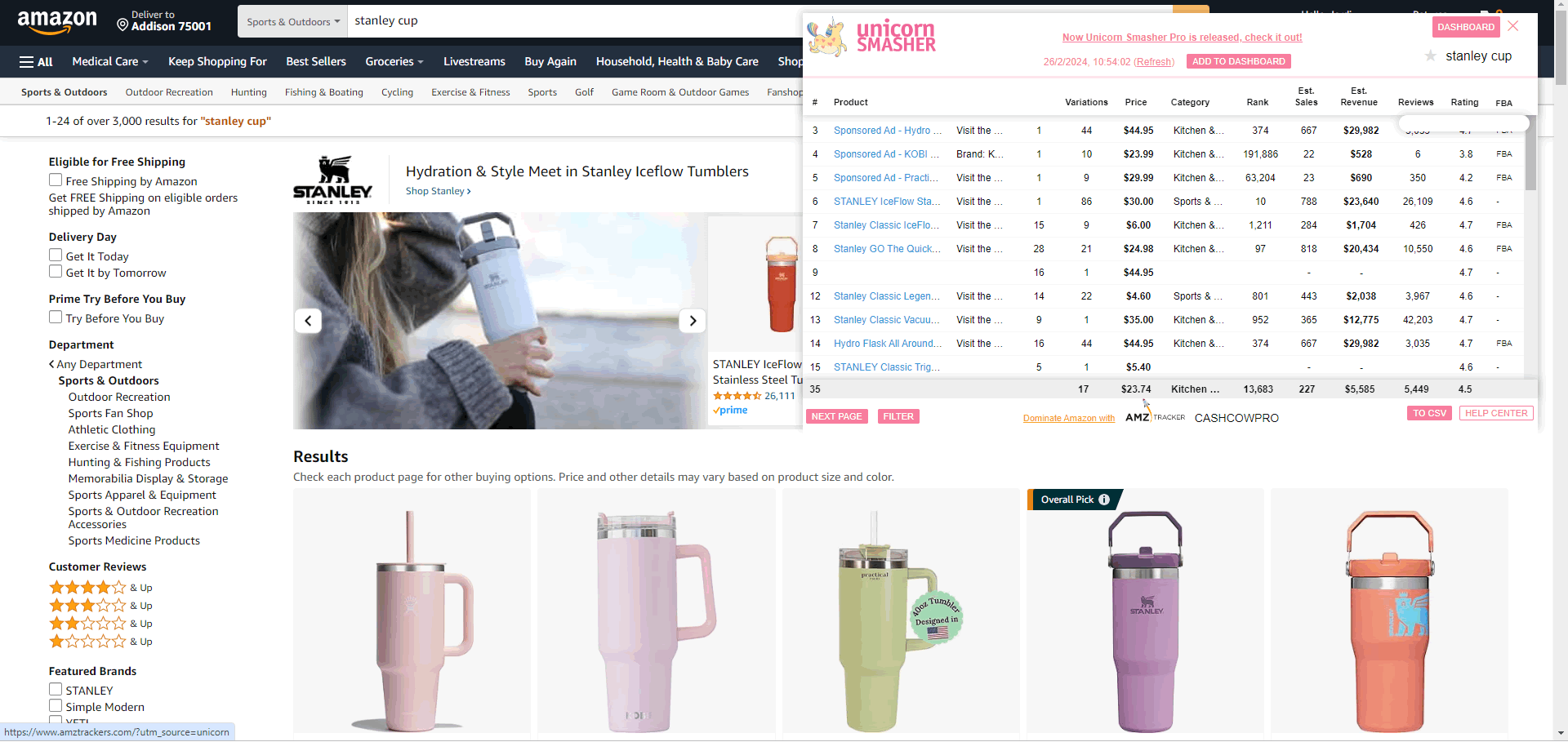Select the Outdoor Recreation subnav tab

[169, 92]
